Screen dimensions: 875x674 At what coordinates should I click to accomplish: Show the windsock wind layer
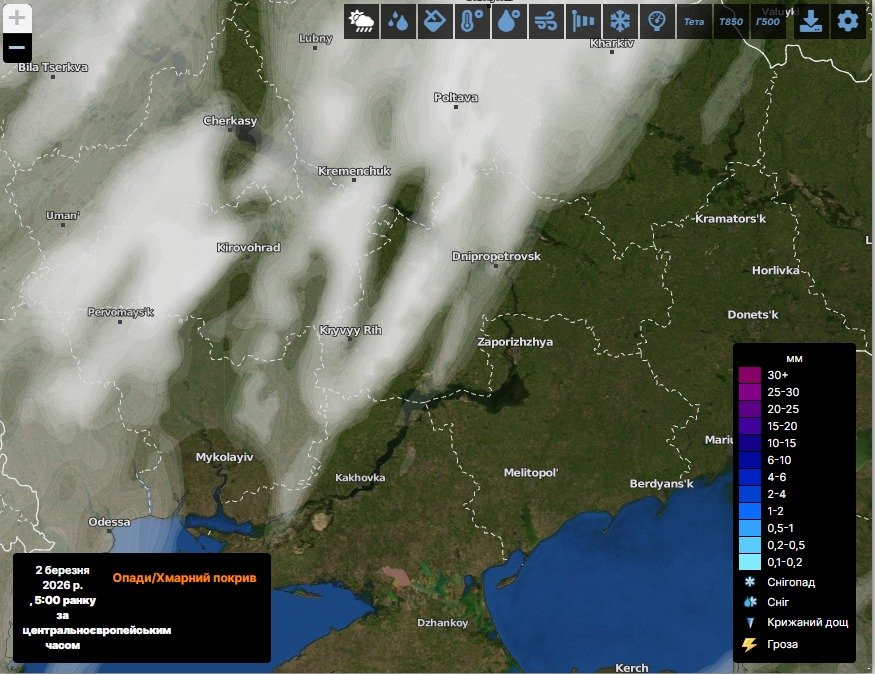pyautogui.click(x=583, y=21)
